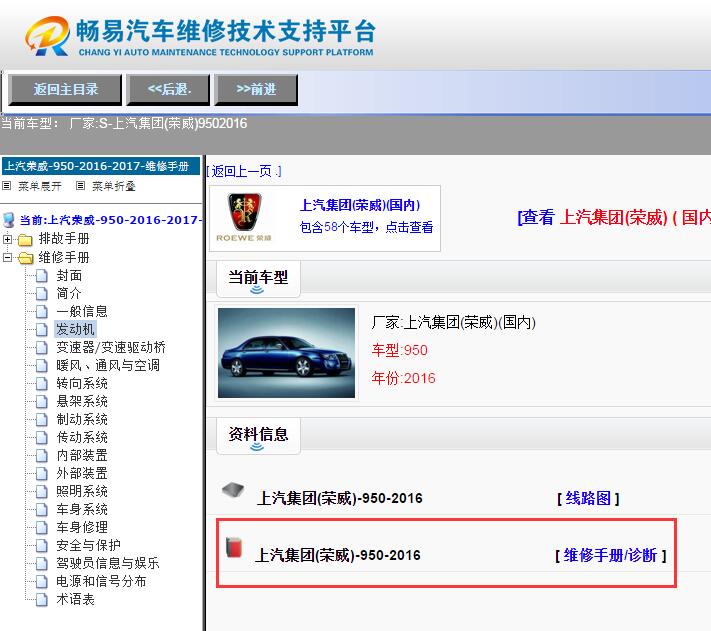Open the 照明系统 section

click(x=82, y=491)
